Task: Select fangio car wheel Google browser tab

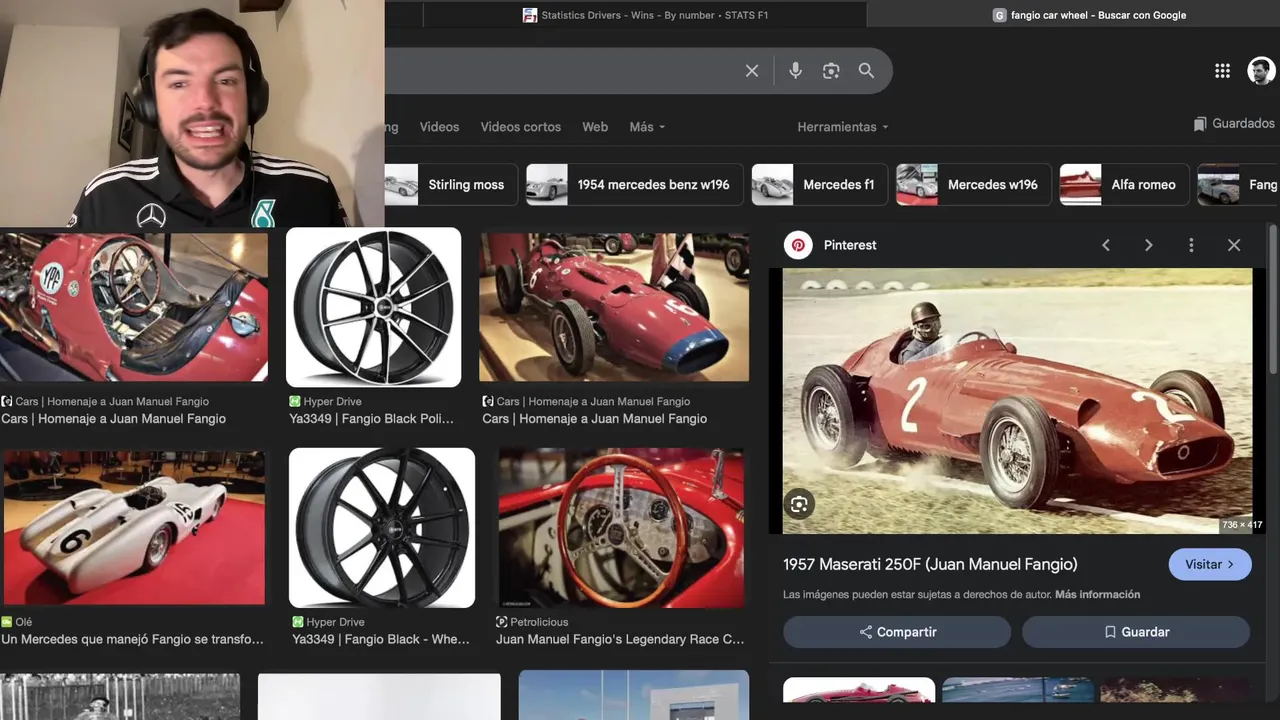Action: pos(1088,15)
